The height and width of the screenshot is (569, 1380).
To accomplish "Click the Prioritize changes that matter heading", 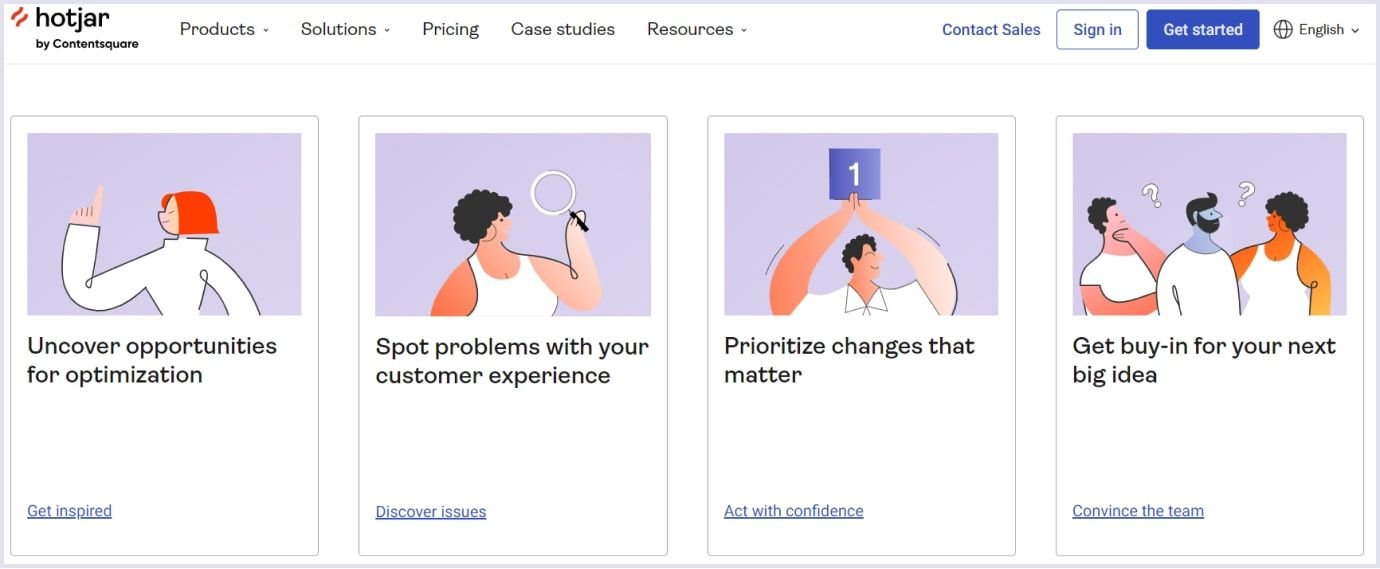I will click(x=849, y=360).
